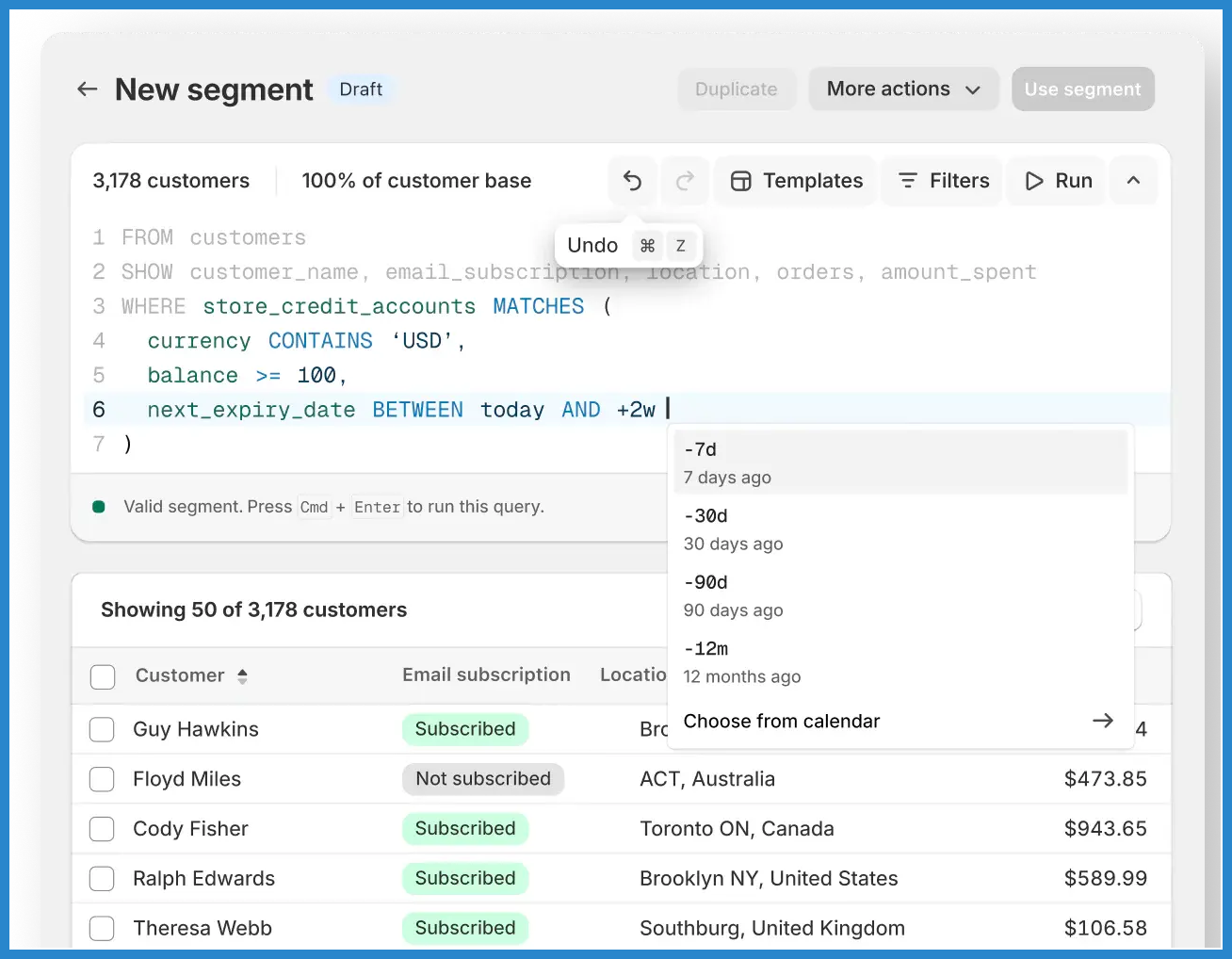Click line 5 balance >= 100
The width and height of the screenshot is (1232, 959).
pos(247,375)
